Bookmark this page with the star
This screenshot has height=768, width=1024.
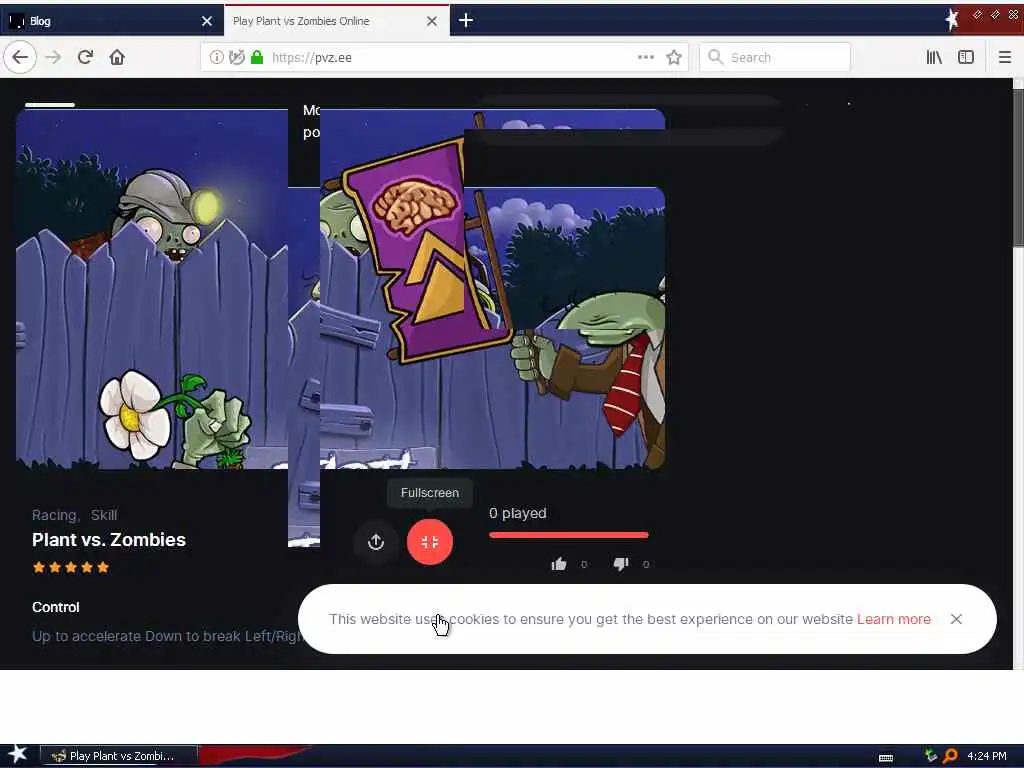[674, 57]
